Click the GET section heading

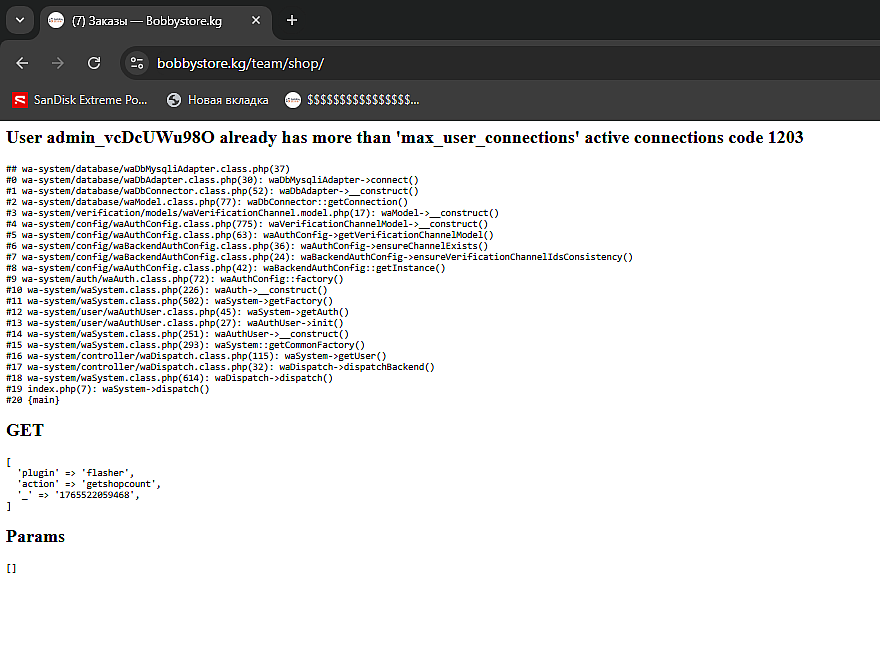24,430
